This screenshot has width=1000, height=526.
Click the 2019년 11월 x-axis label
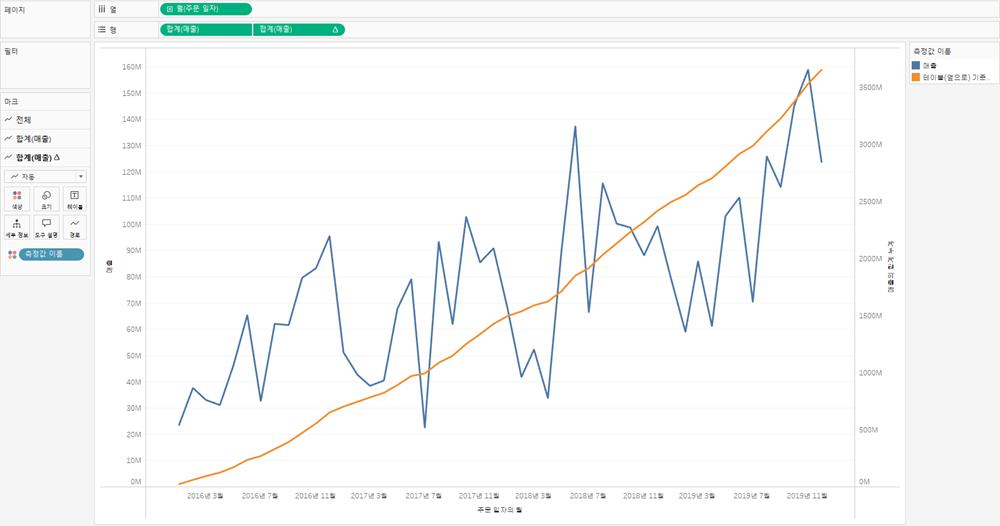tap(807, 496)
